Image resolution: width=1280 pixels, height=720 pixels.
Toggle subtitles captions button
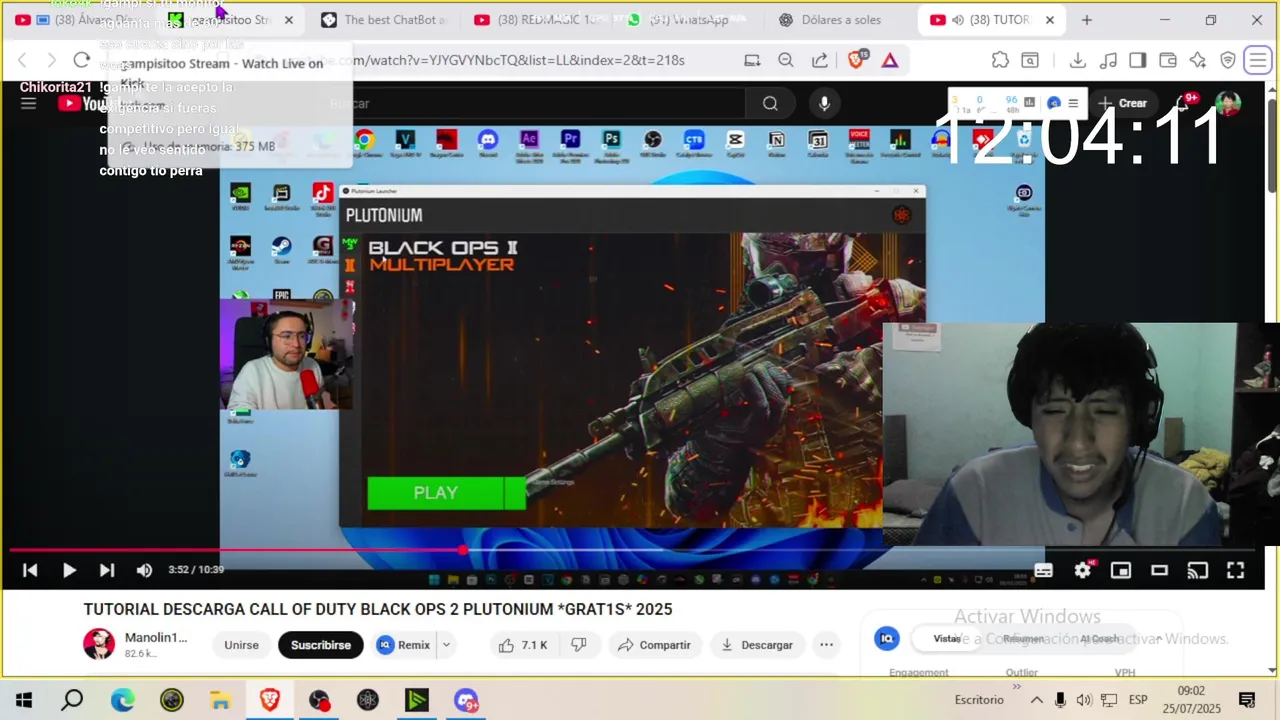(1043, 570)
